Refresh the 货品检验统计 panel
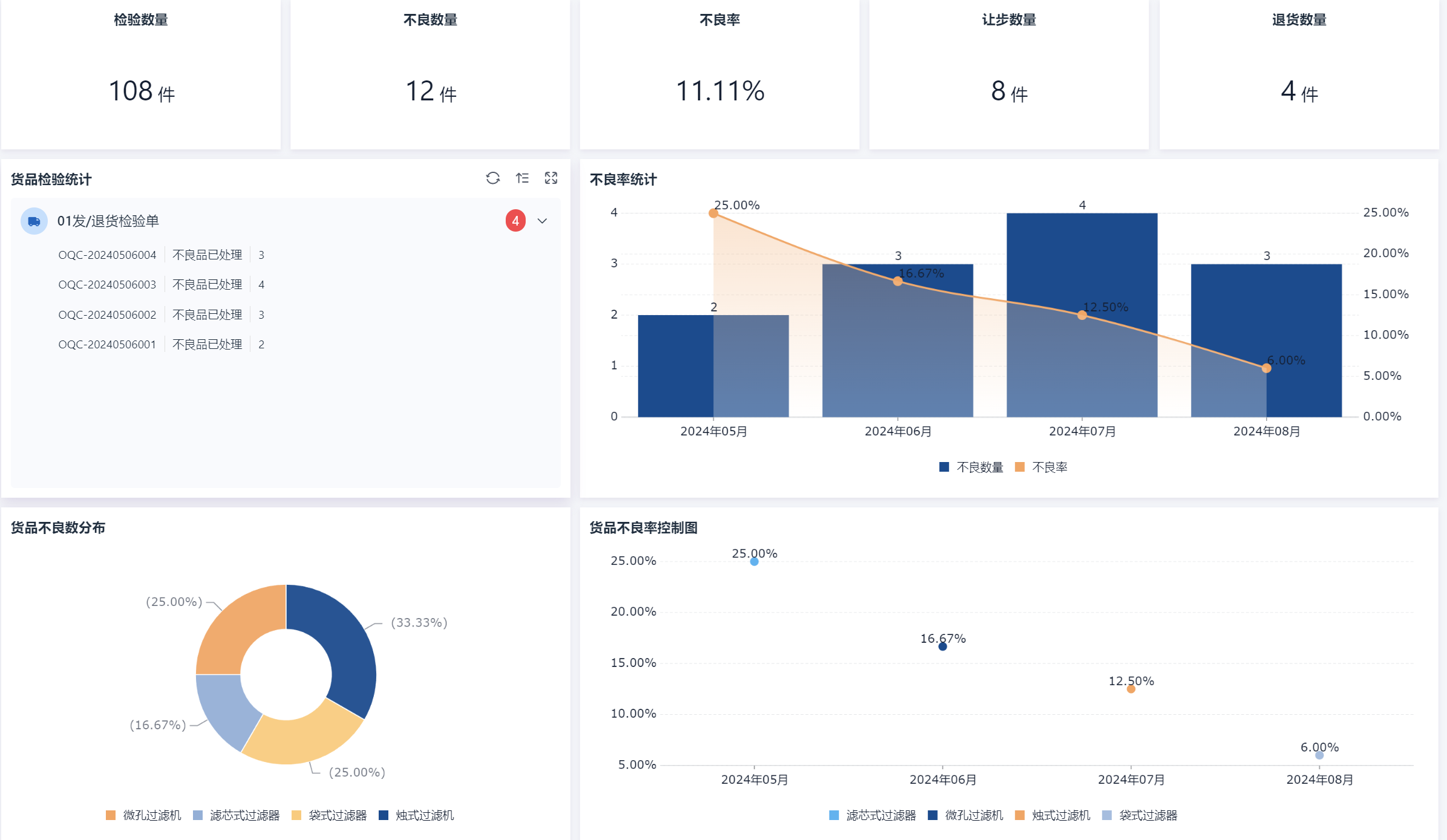This screenshot has width=1447, height=840. coord(493,178)
